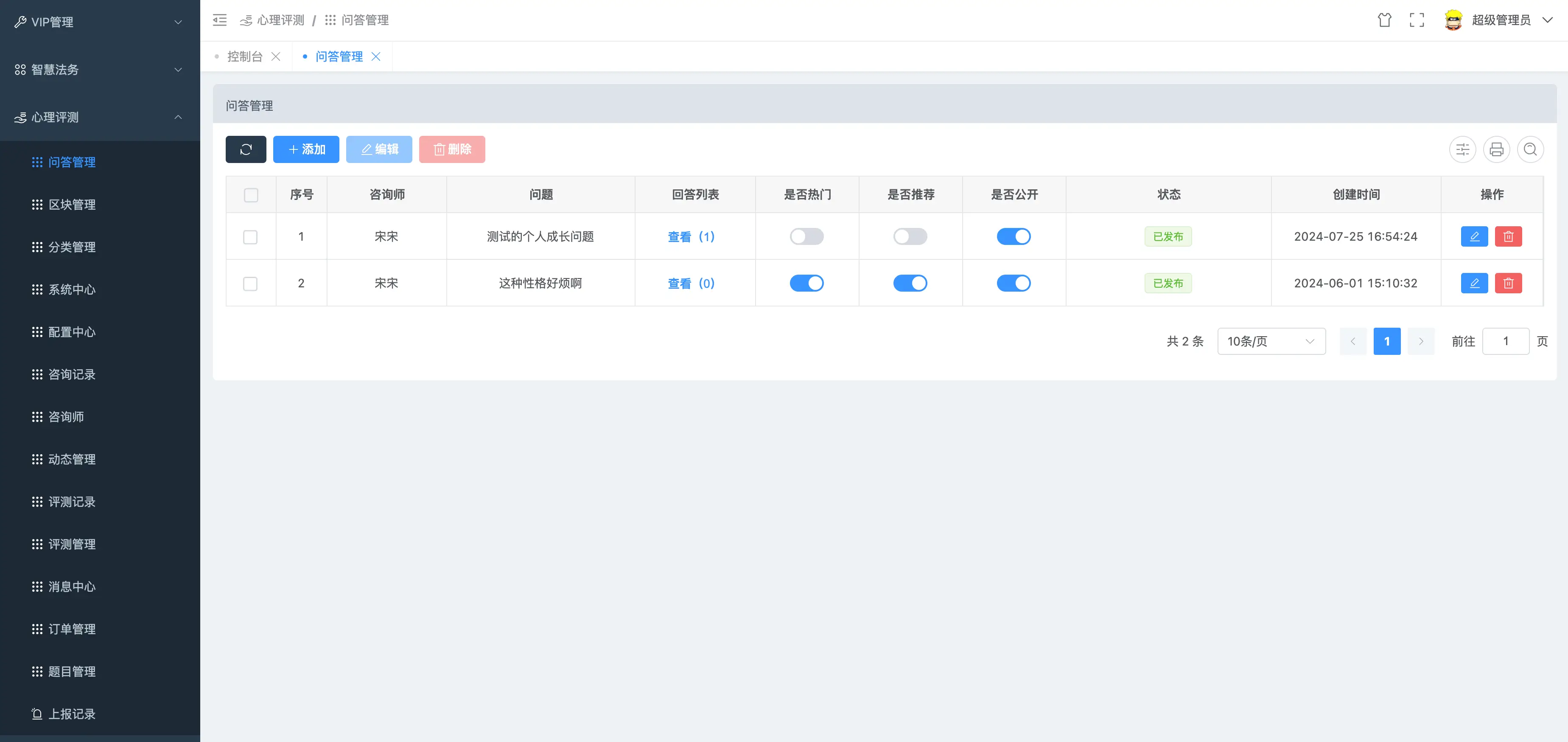Open 系统中心 sidebar item
Image resolution: width=1568 pixels, height=742 pixels.
[100, 290]
